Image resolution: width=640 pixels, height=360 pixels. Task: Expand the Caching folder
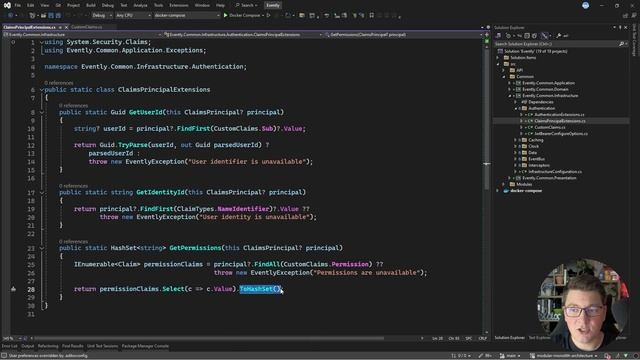(x=516, y=140)
